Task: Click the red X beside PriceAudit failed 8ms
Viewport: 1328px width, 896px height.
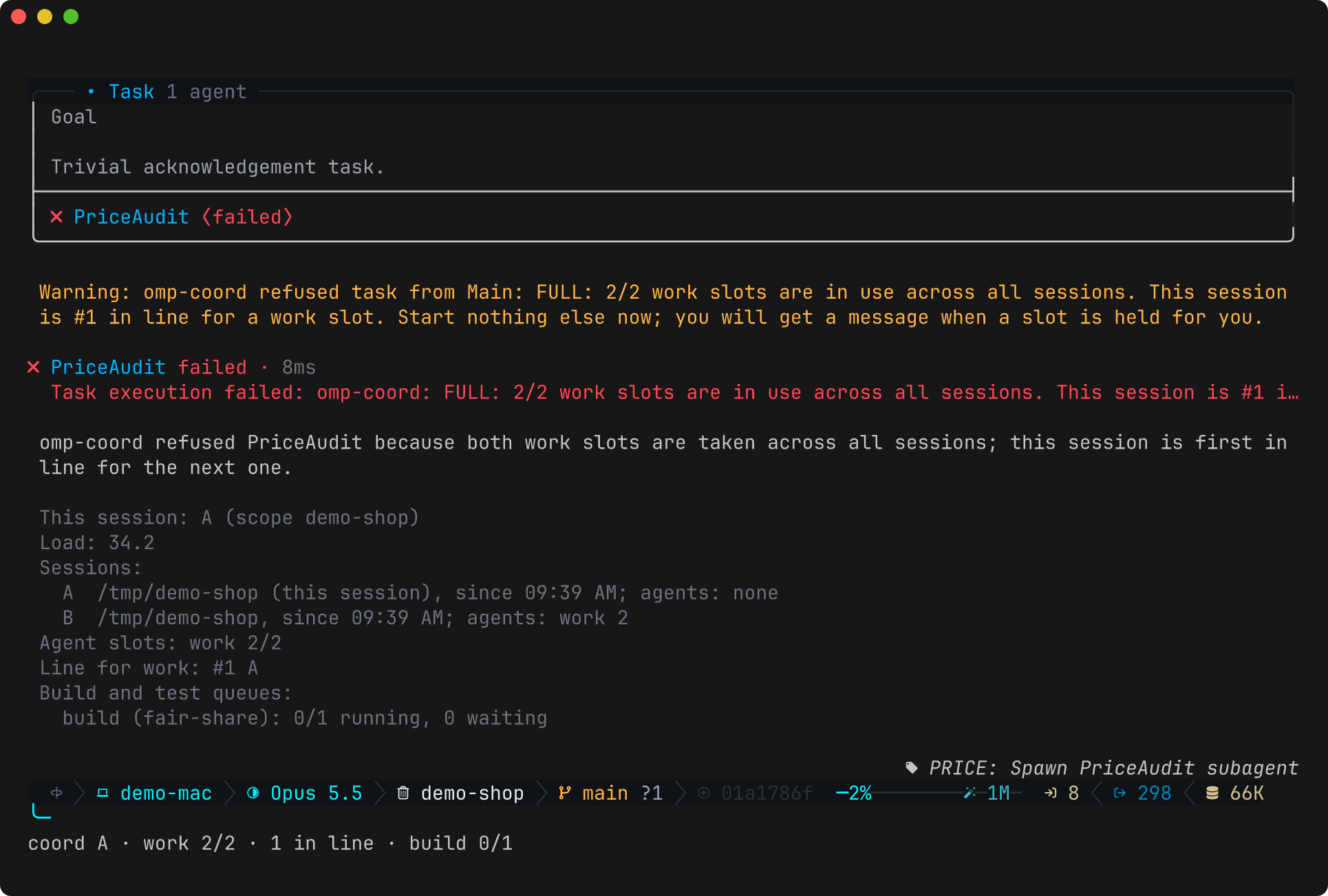Action: (x=33, y=367)
